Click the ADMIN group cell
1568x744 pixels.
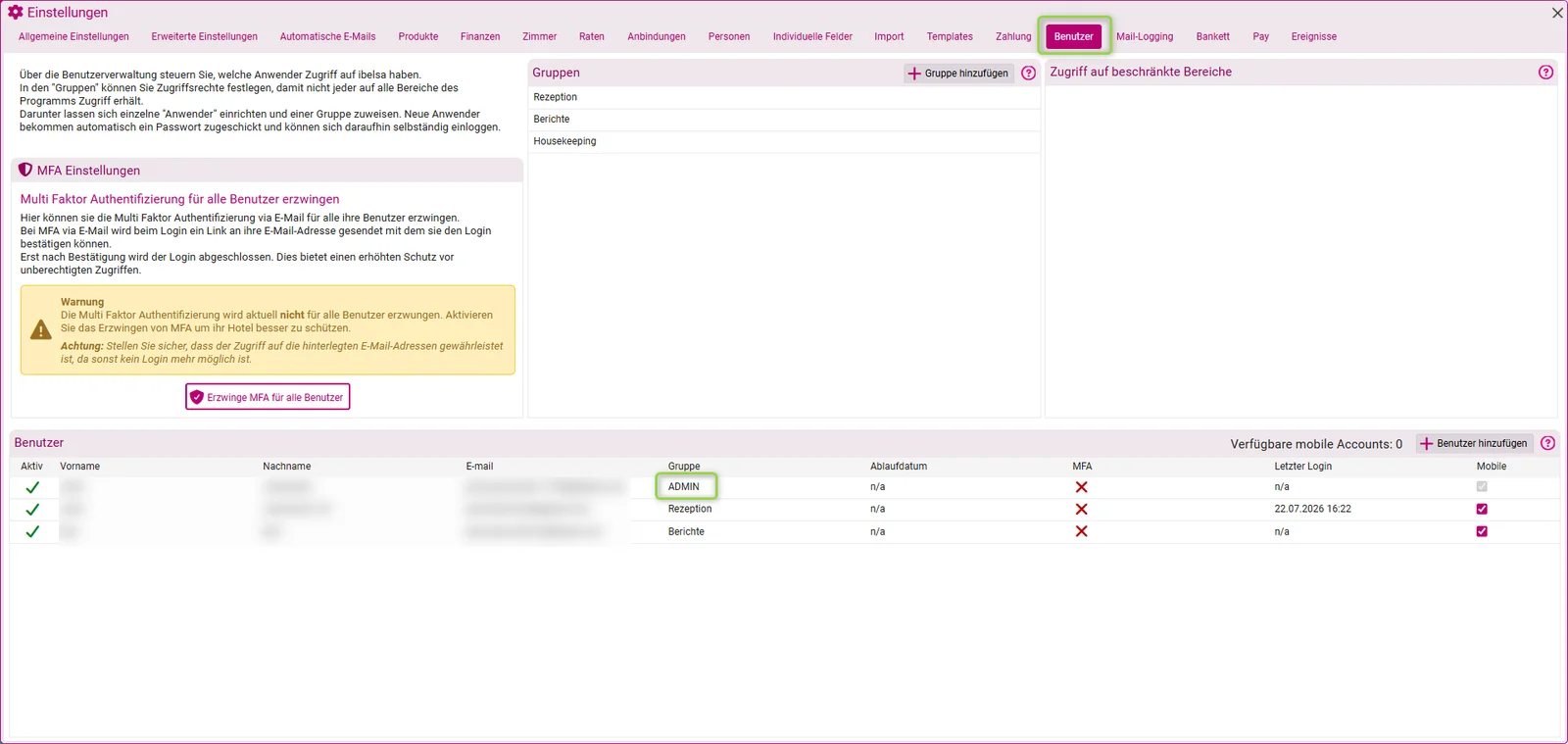(x=686, y=486)
